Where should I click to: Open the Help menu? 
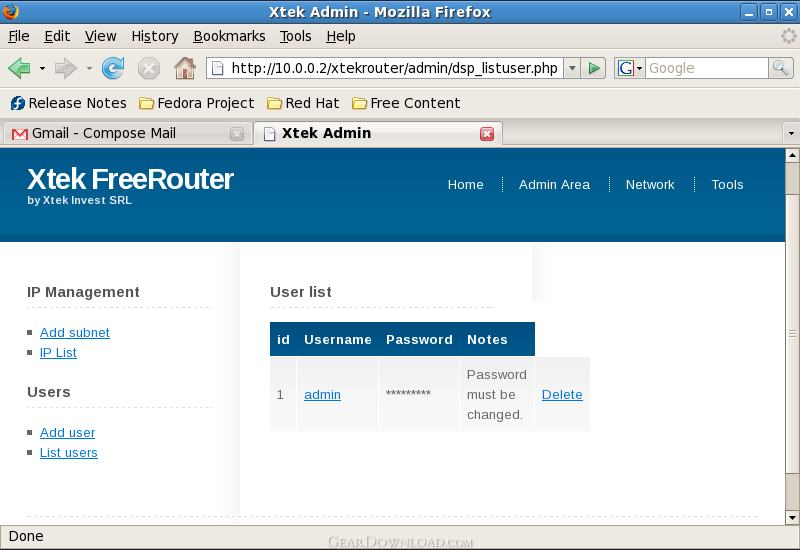(341, 36)
